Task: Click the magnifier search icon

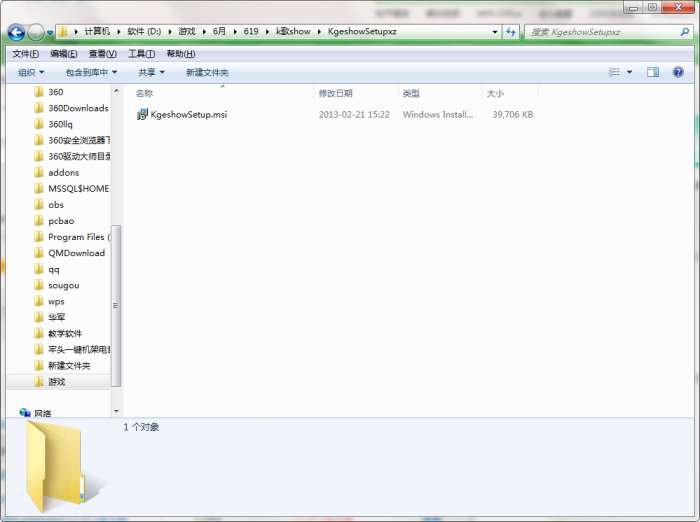Action: [x=684, y=32]
